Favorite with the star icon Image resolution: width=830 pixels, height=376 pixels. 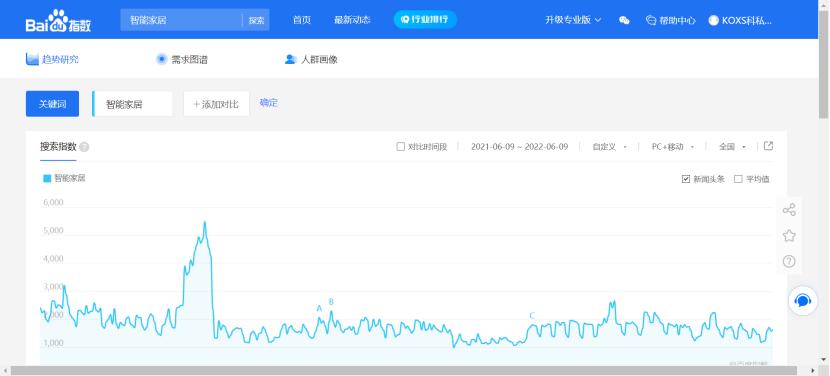(x=789, y=236)
